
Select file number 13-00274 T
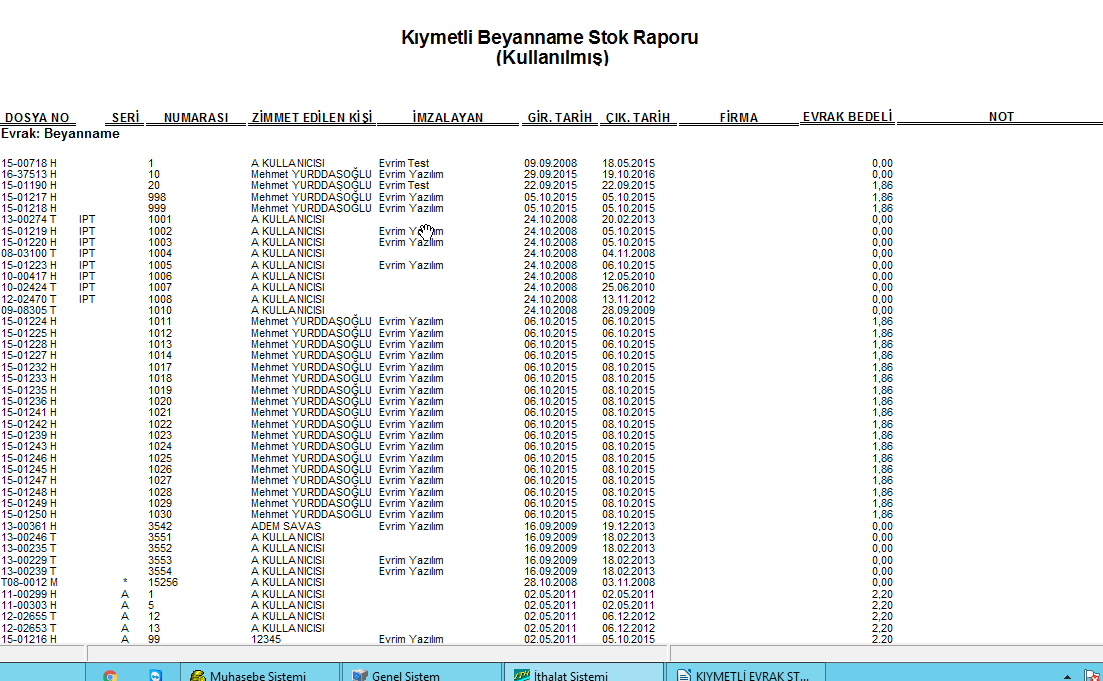click(x=29, y=219)
